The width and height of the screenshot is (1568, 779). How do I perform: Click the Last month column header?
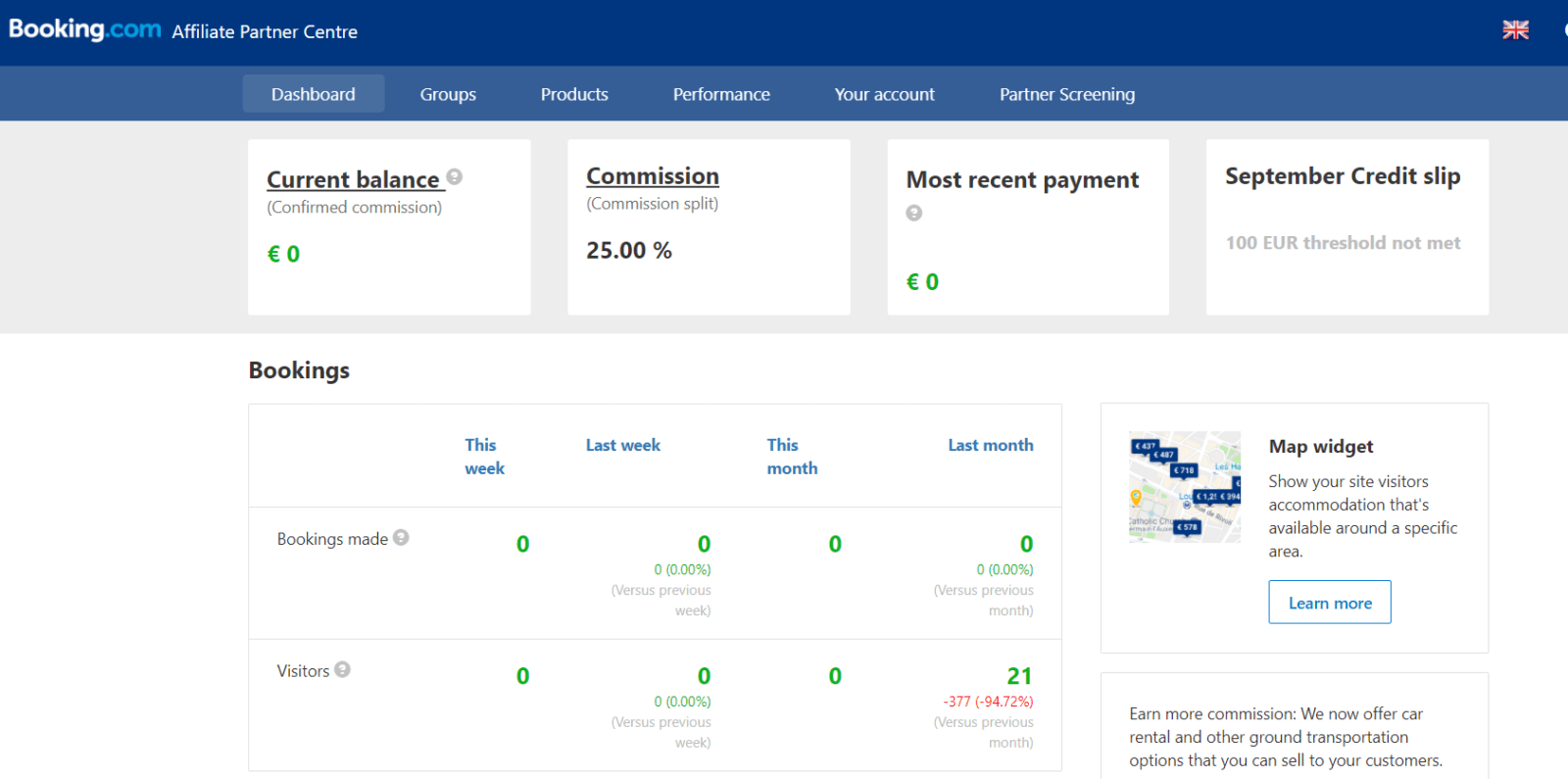(x=990, y=445)
